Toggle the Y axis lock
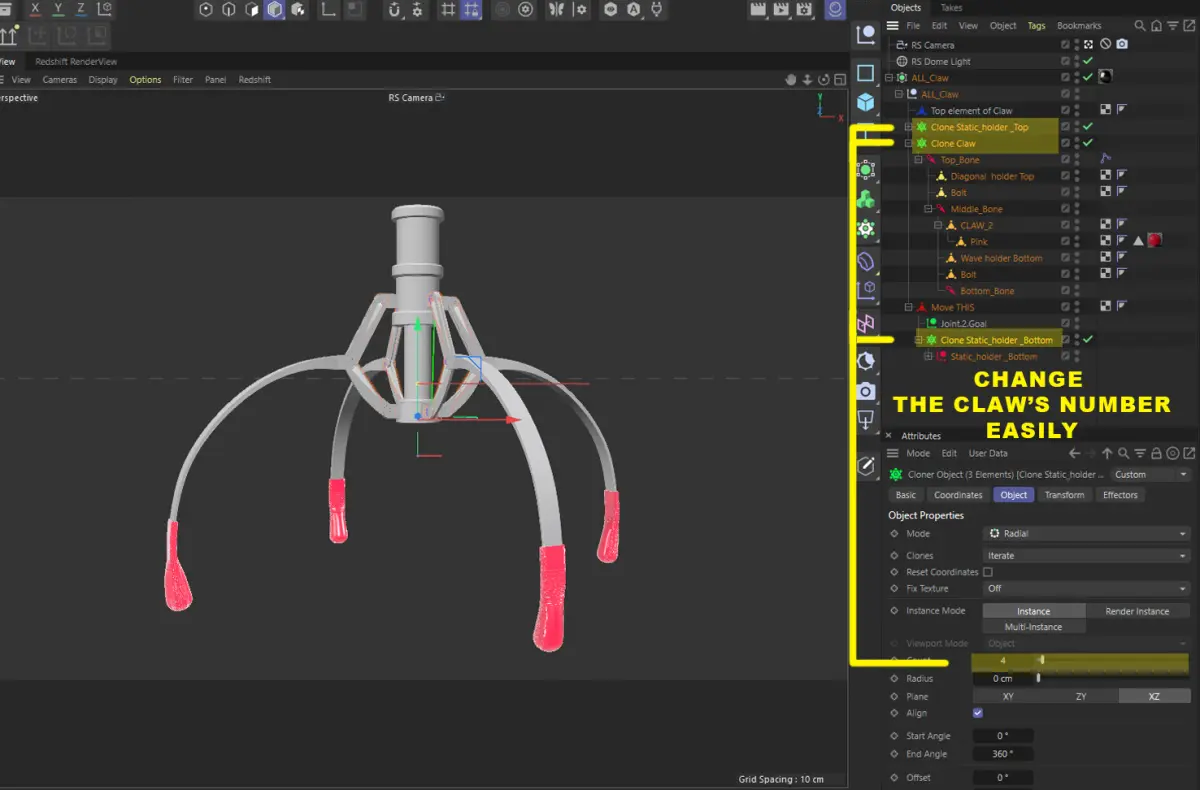Screen dimensions: 1200x790 pyautogui.click(x=59, y=10)
